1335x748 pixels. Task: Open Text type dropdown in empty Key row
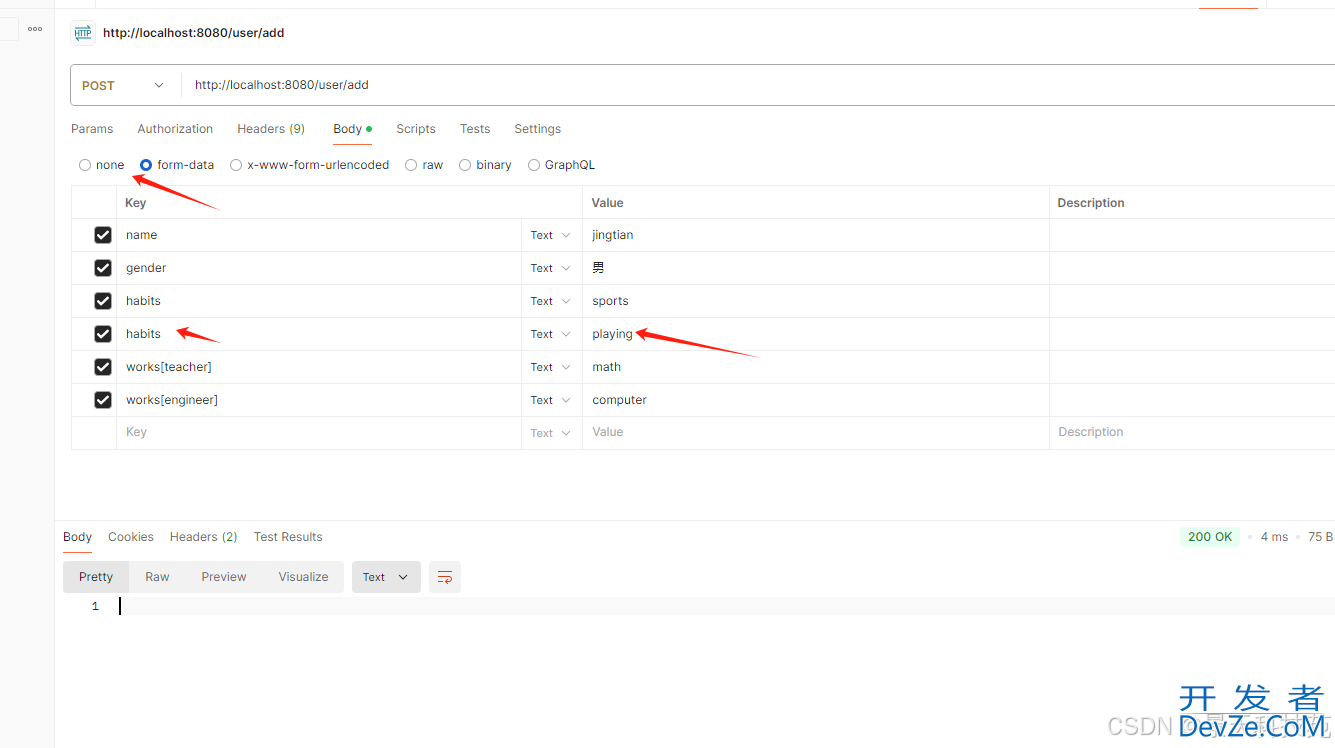point(551,433)
